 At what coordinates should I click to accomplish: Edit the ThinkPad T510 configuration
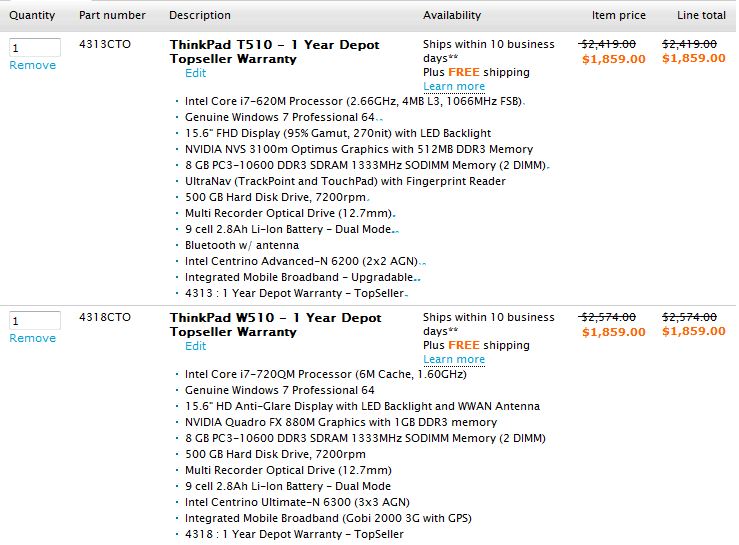(x=196, y=73)
